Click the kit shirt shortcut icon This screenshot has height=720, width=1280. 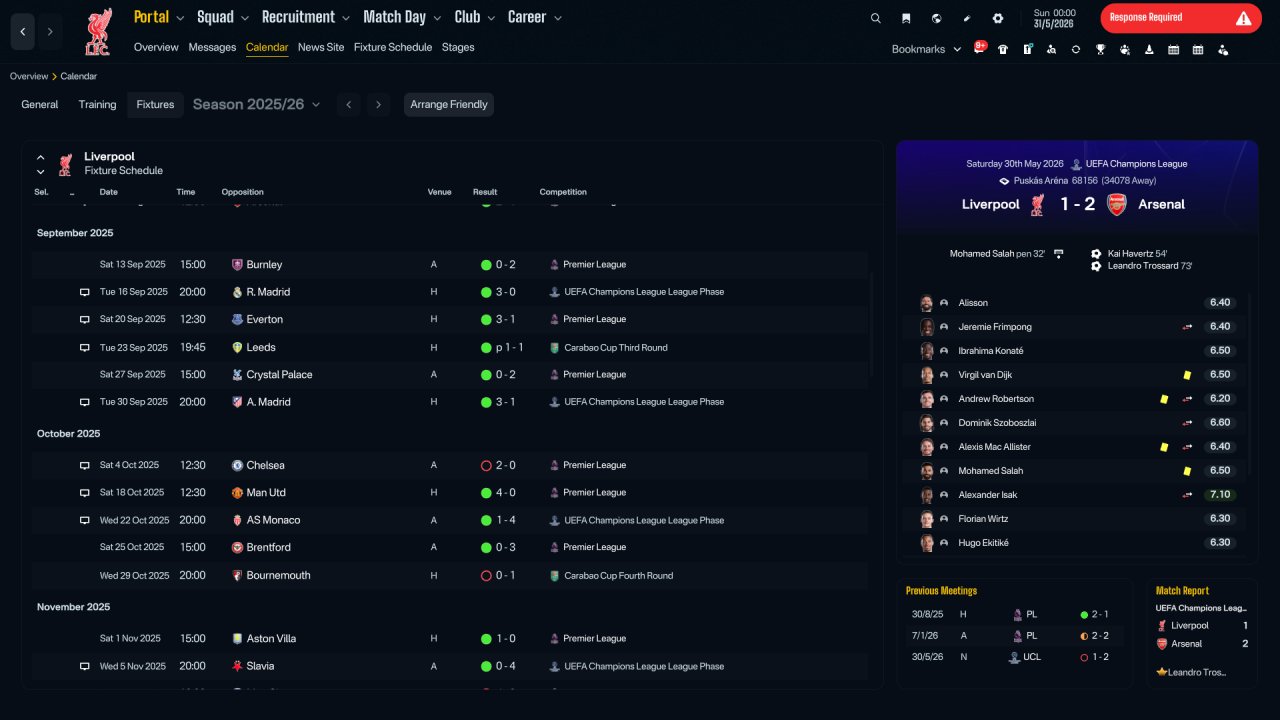1003,49
